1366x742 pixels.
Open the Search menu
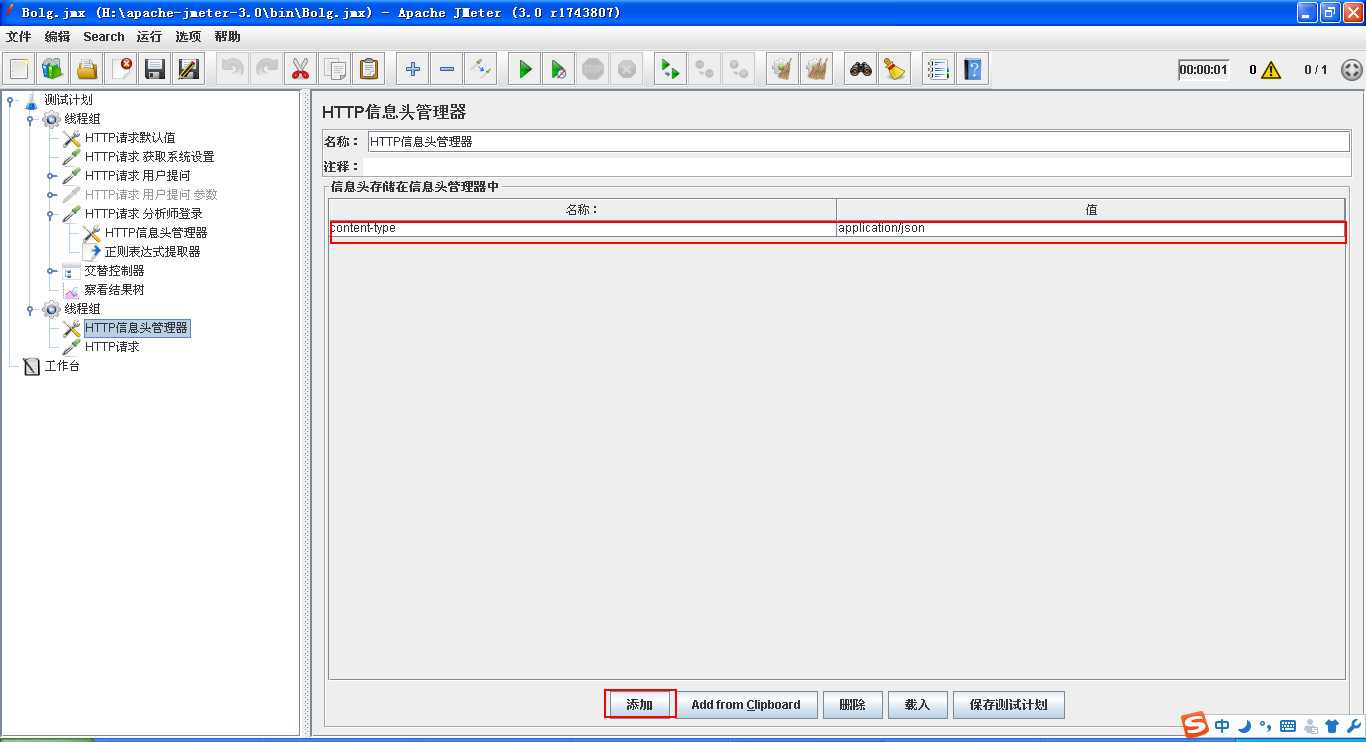coord(104,37)
